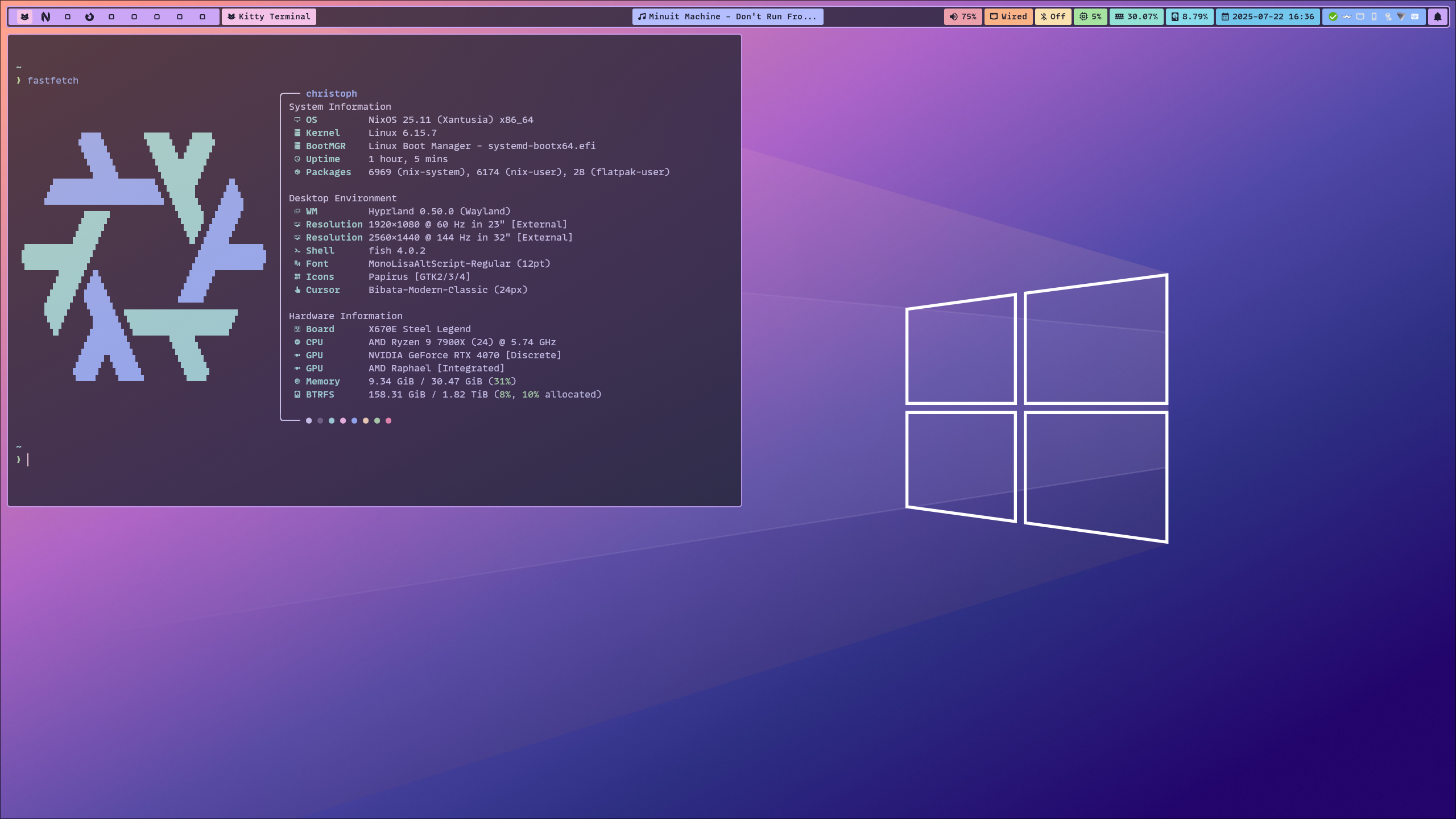Toggle Bluetooth Off module
The image size is (1456, 819).
tap(1053, 16)
